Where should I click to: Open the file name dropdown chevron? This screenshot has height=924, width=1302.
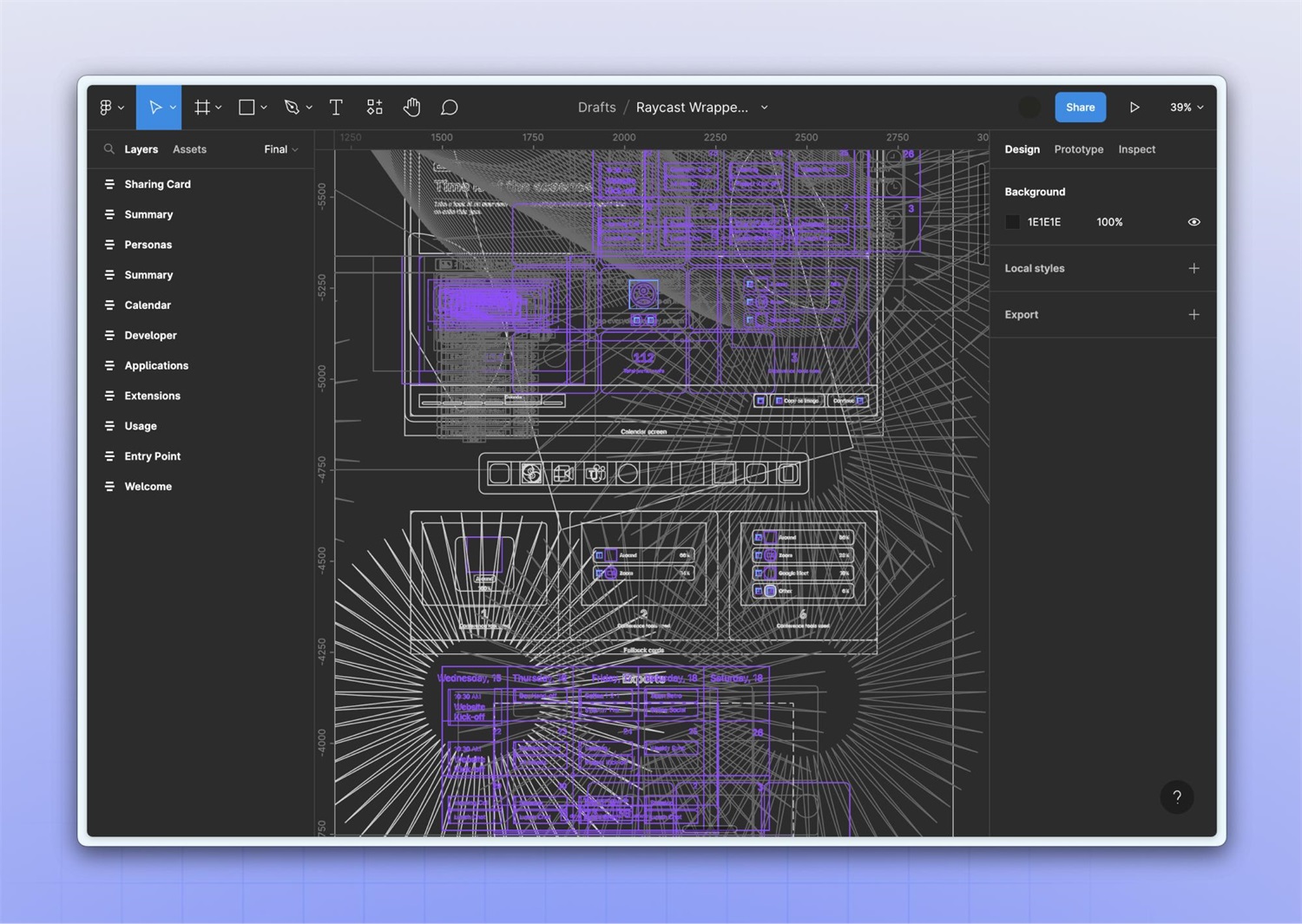[x=765, y=108]
